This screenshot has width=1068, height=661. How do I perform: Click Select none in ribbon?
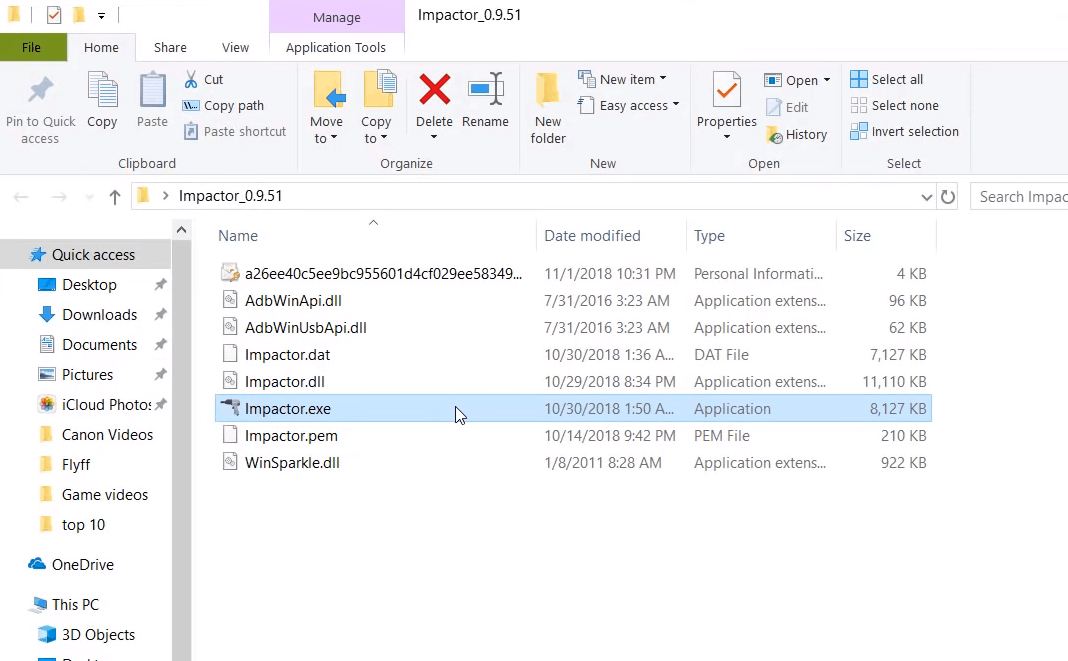[894, 105]
